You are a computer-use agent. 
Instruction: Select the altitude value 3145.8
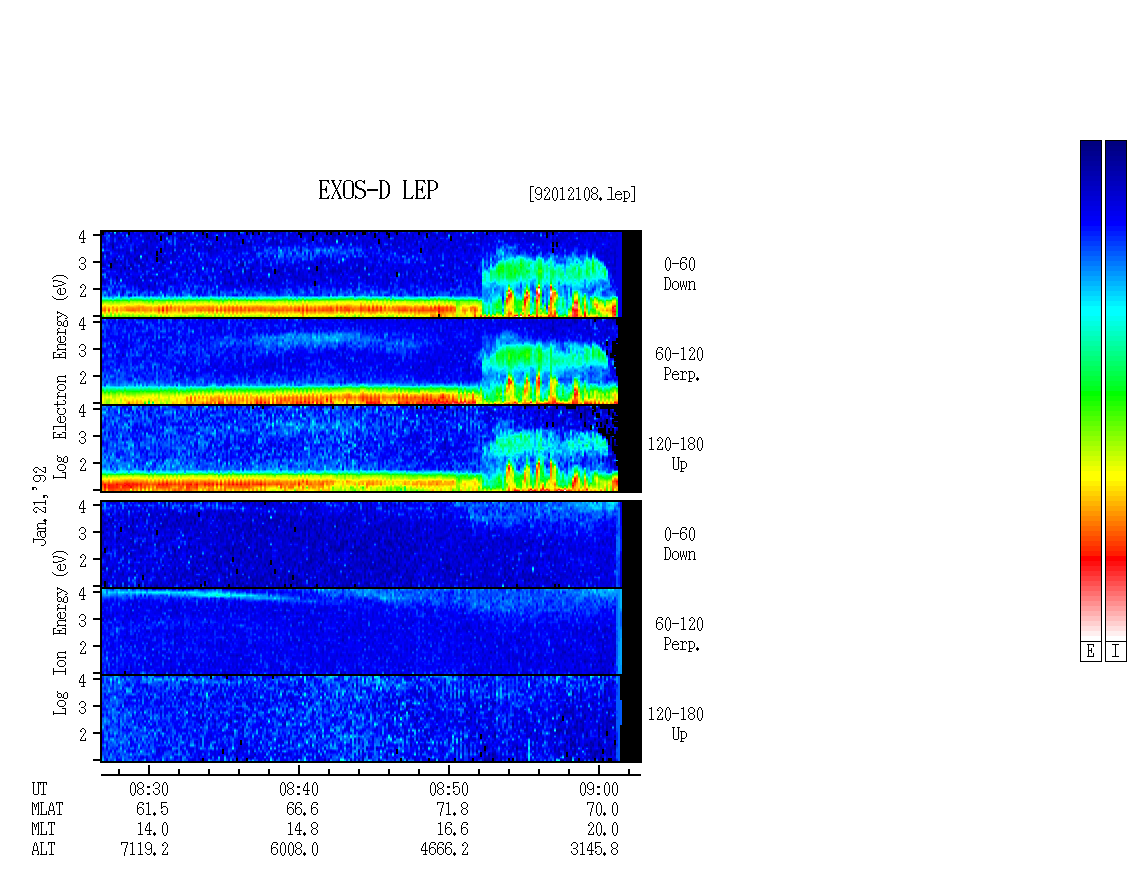tap(594, 849)
